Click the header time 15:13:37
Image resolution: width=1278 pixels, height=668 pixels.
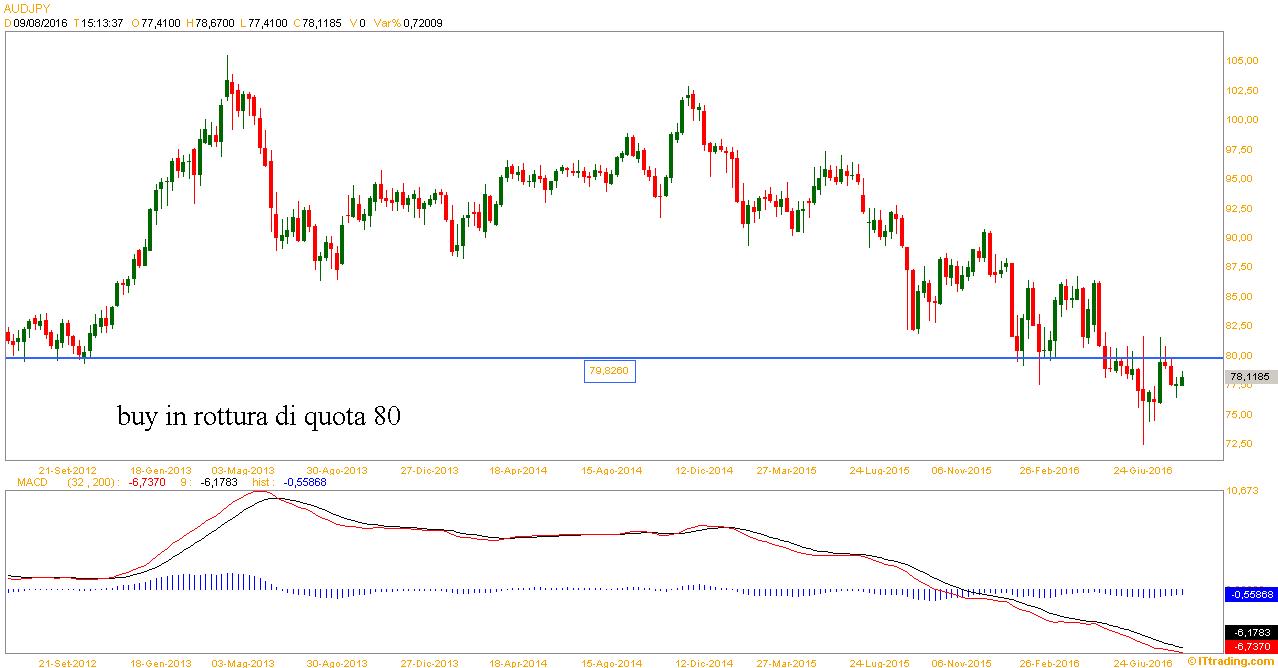pyautogui.click(x=102, y=23)
